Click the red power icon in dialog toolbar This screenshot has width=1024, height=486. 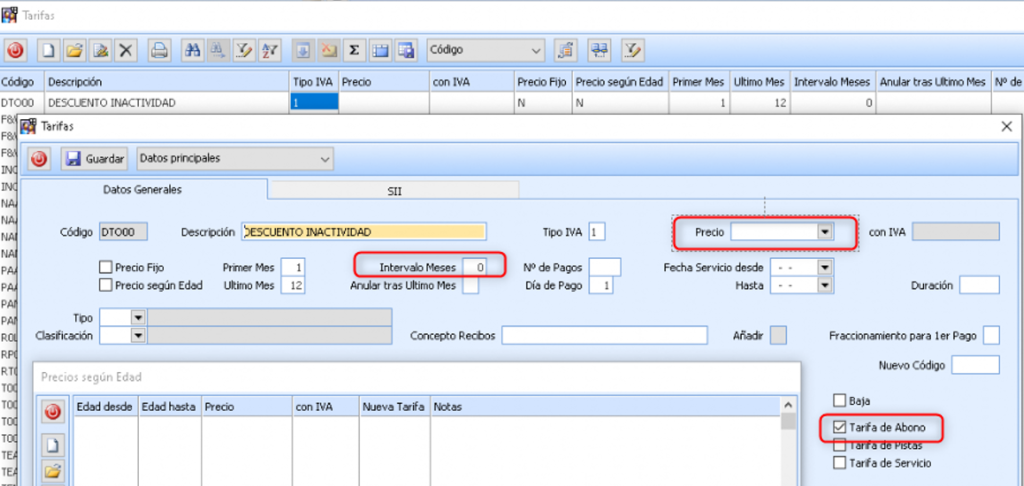(39, 158)
